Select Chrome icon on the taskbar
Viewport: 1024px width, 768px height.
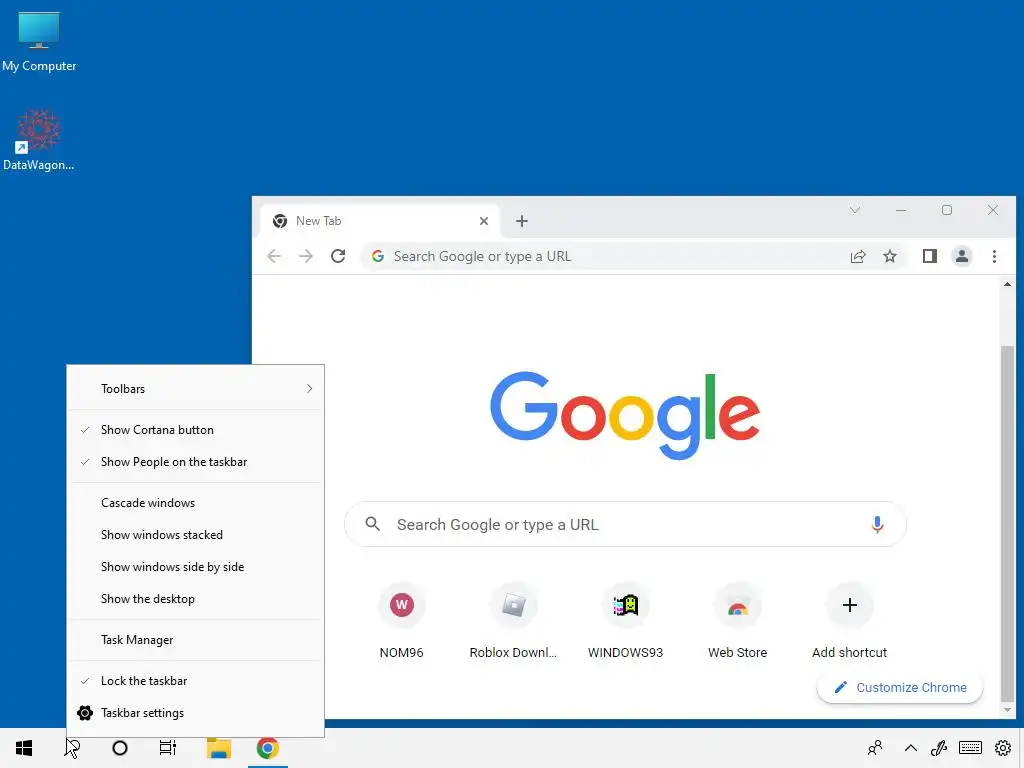[268, 748]
